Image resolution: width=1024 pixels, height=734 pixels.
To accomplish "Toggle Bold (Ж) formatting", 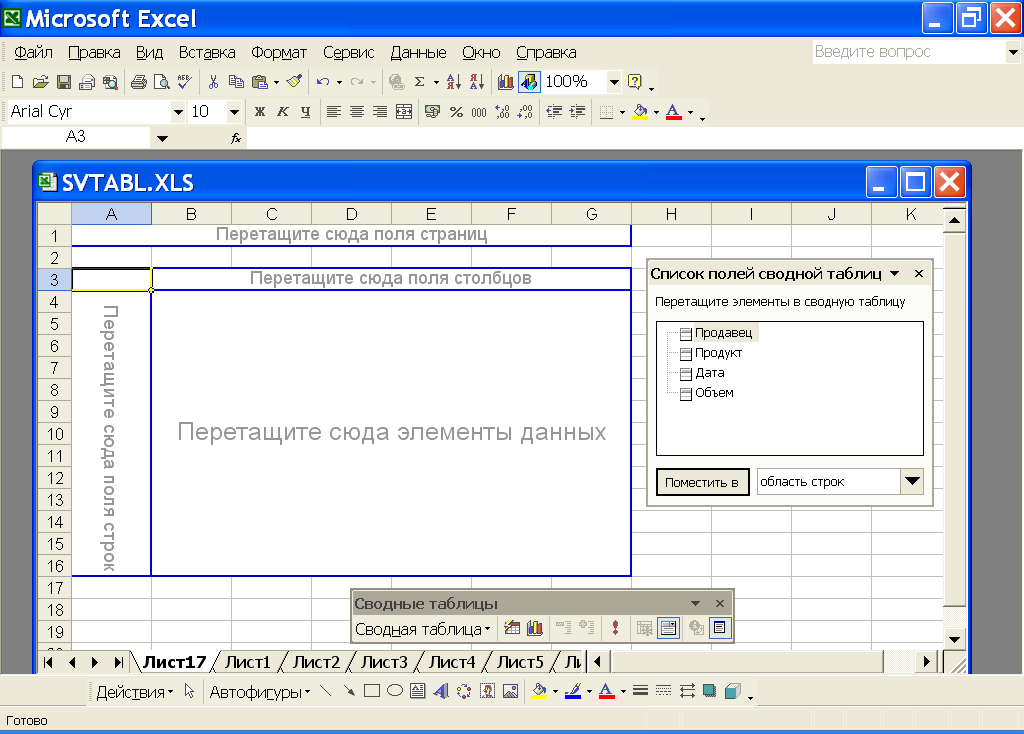I will tap(260, 112).
